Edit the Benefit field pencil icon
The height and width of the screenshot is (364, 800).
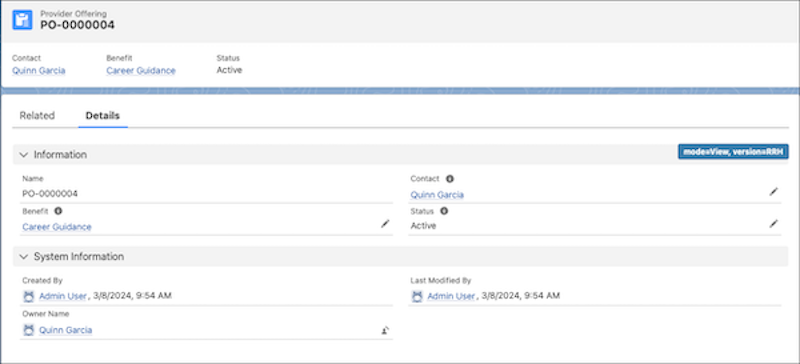[385, 224]
